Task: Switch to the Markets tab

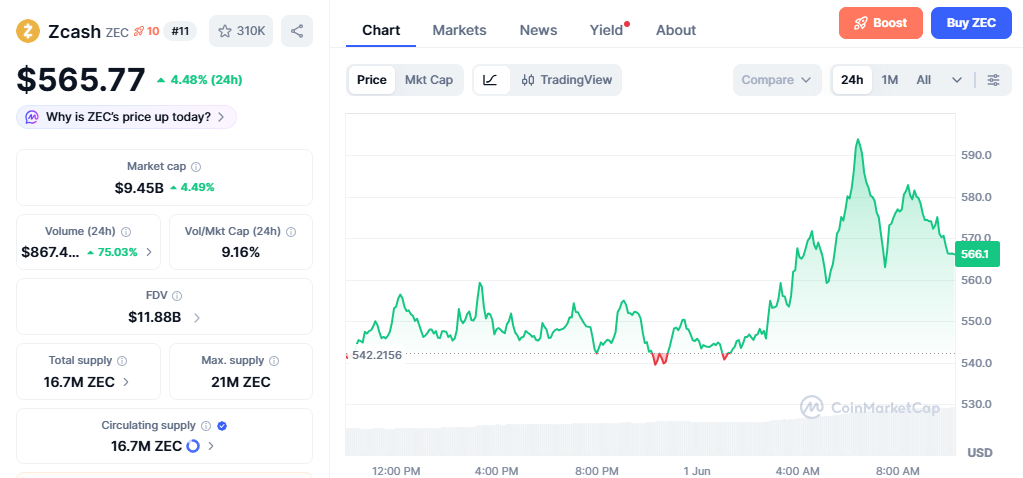Action: [x=459, y=30]
